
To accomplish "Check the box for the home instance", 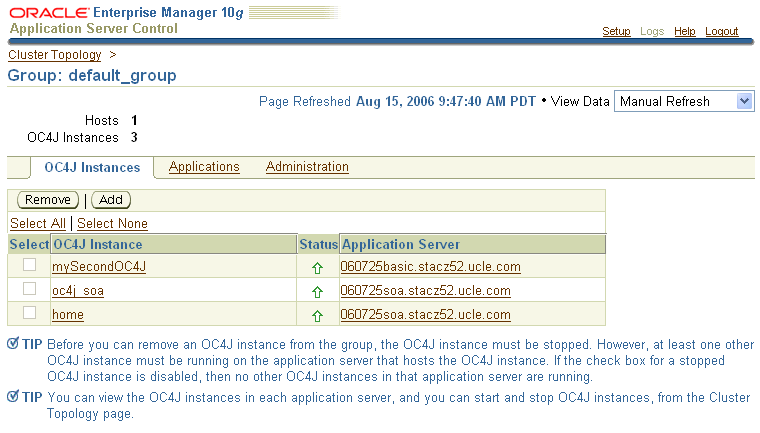I will click(x=30, y=313).
